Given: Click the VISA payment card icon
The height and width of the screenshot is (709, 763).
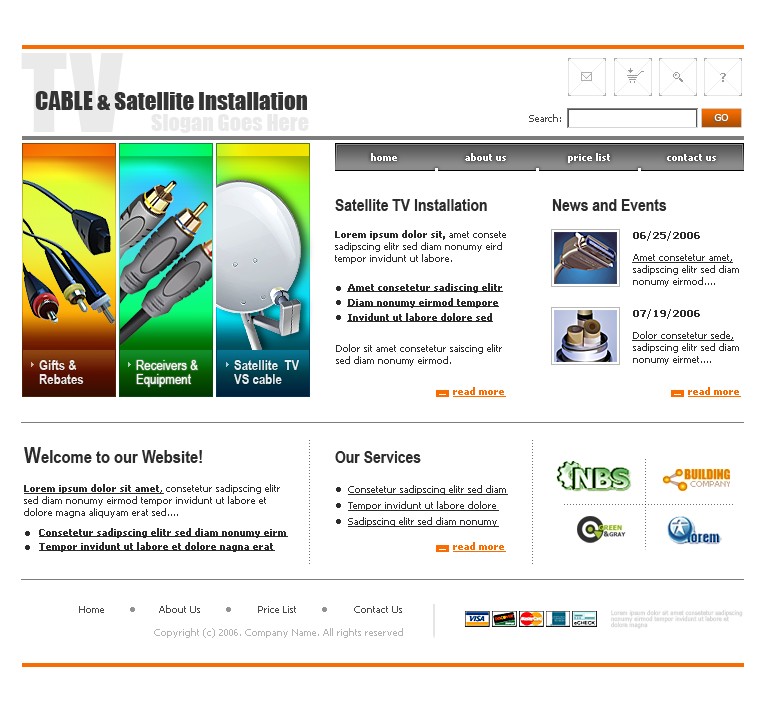Looking at the screenshot, I should tap(477, 619).
